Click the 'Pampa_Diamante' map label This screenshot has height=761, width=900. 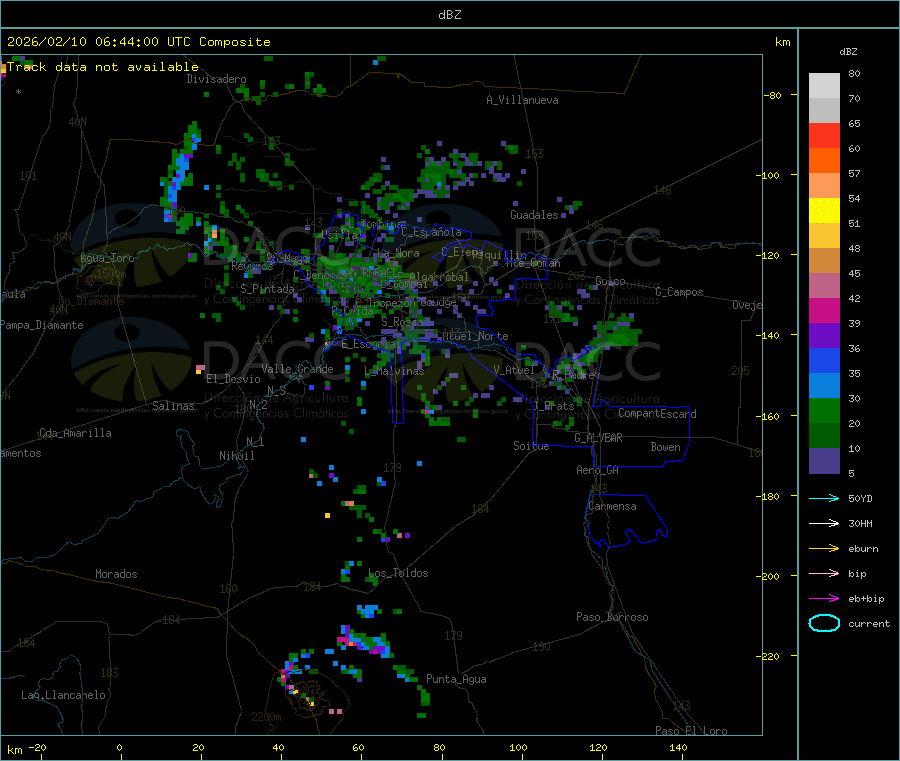pyautogui.click(x=42, y=325)
